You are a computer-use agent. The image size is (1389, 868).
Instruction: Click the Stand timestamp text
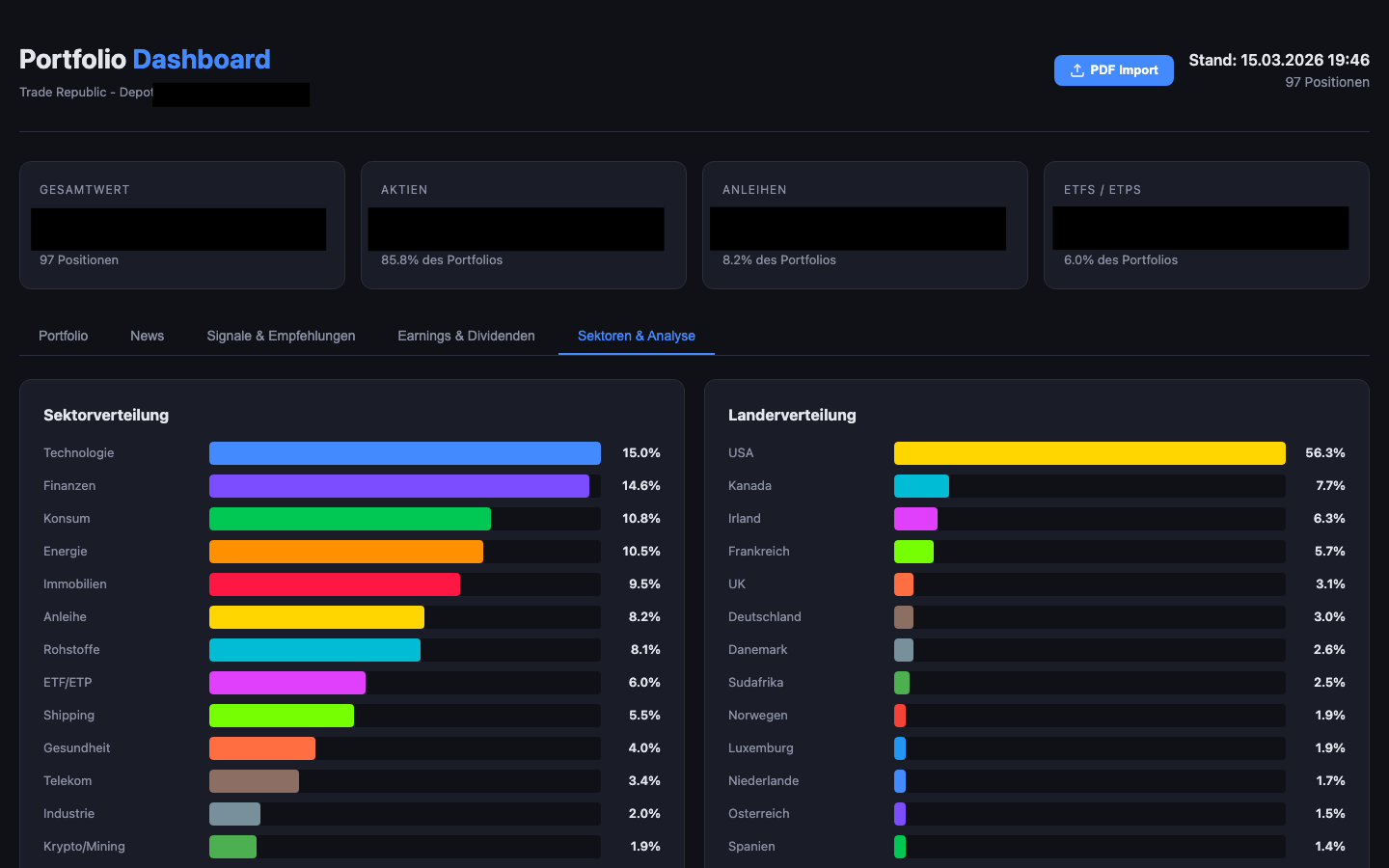1279,60
